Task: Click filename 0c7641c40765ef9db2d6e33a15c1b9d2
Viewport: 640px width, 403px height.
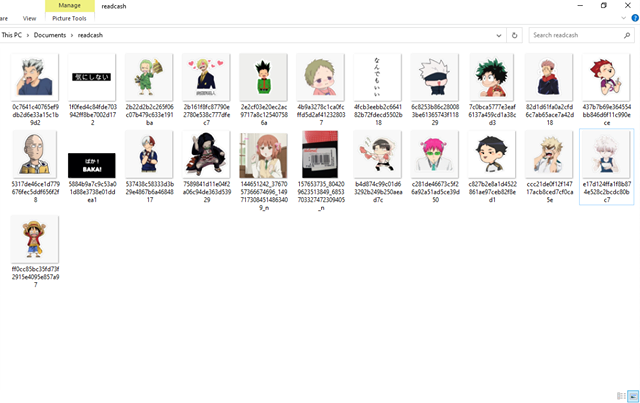Action: pos(35,115)
